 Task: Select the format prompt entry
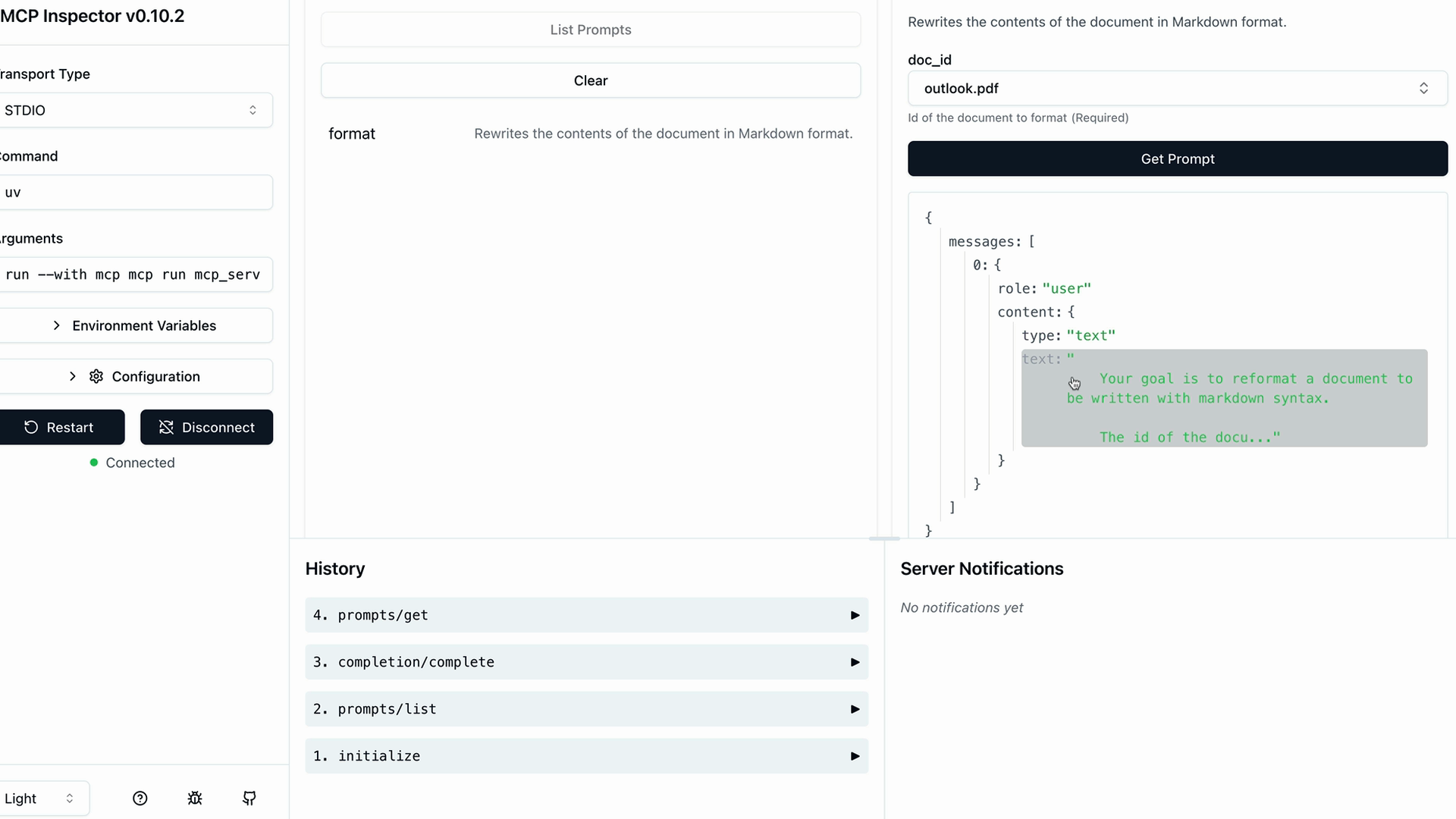tap(352, 133)
